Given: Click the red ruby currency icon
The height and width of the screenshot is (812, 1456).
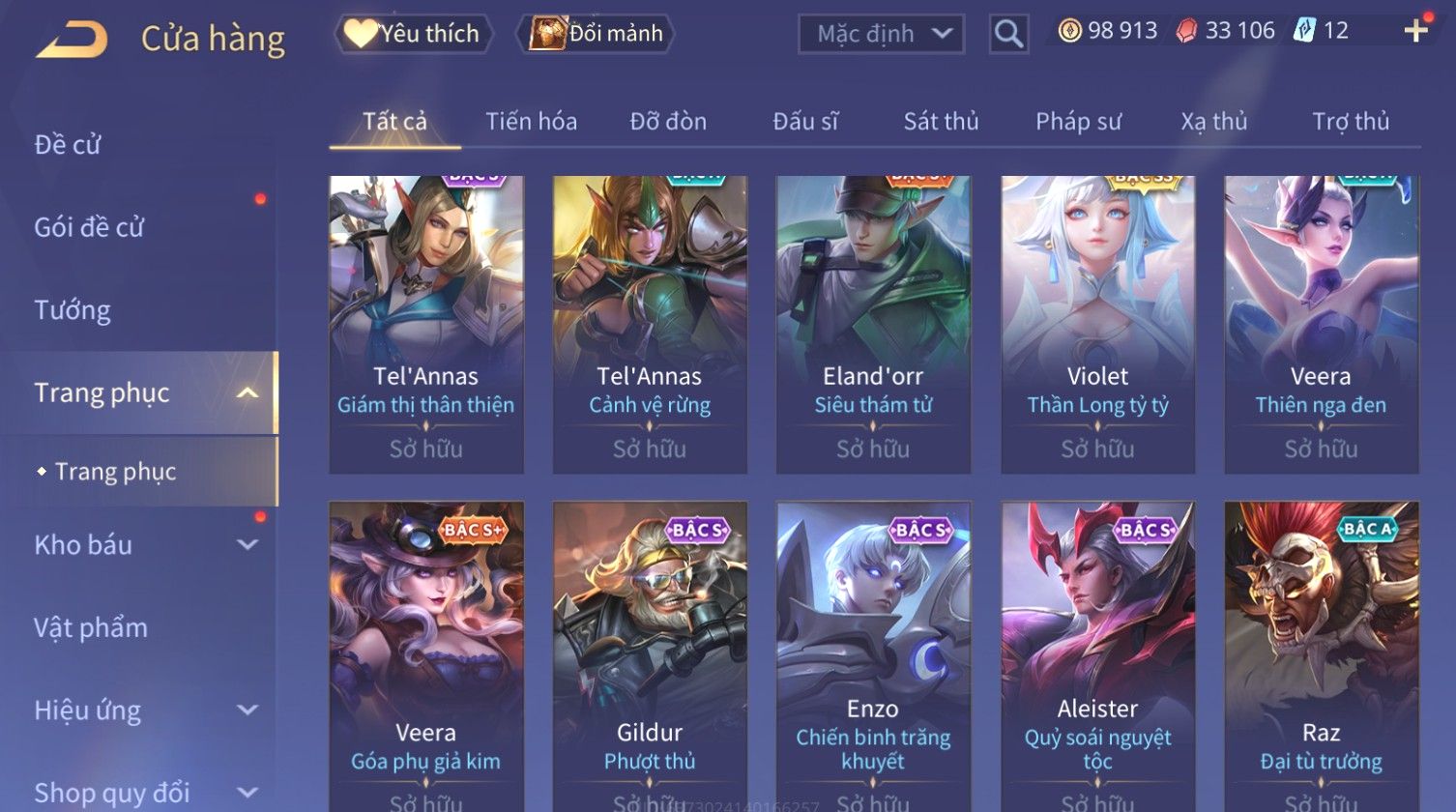Looking at the screenshot, I should [x=1186, y=31].
